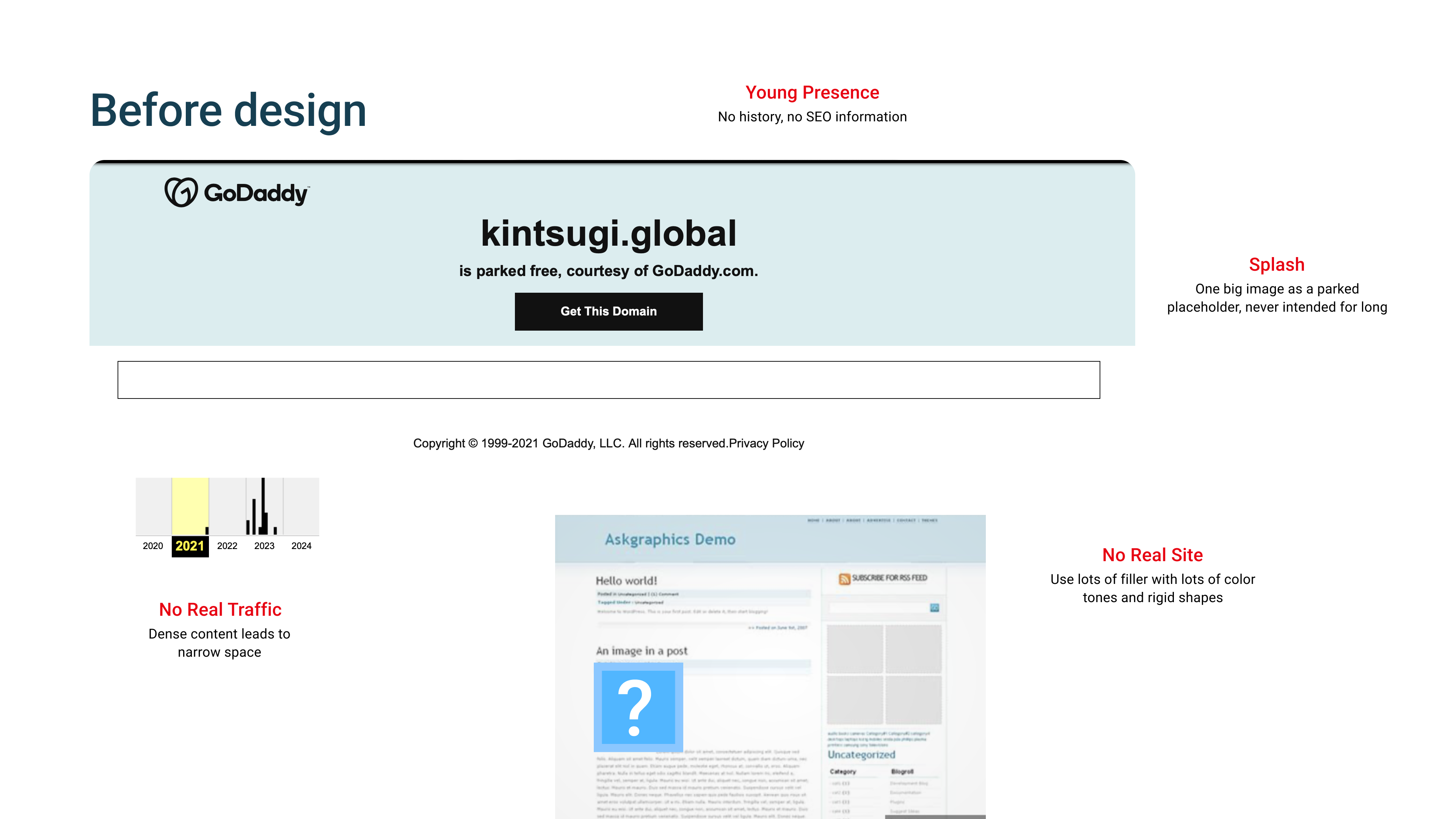Select year 2021 on the timeline
This screenshot has height=819, width=1456.
[x=190, y=546]
